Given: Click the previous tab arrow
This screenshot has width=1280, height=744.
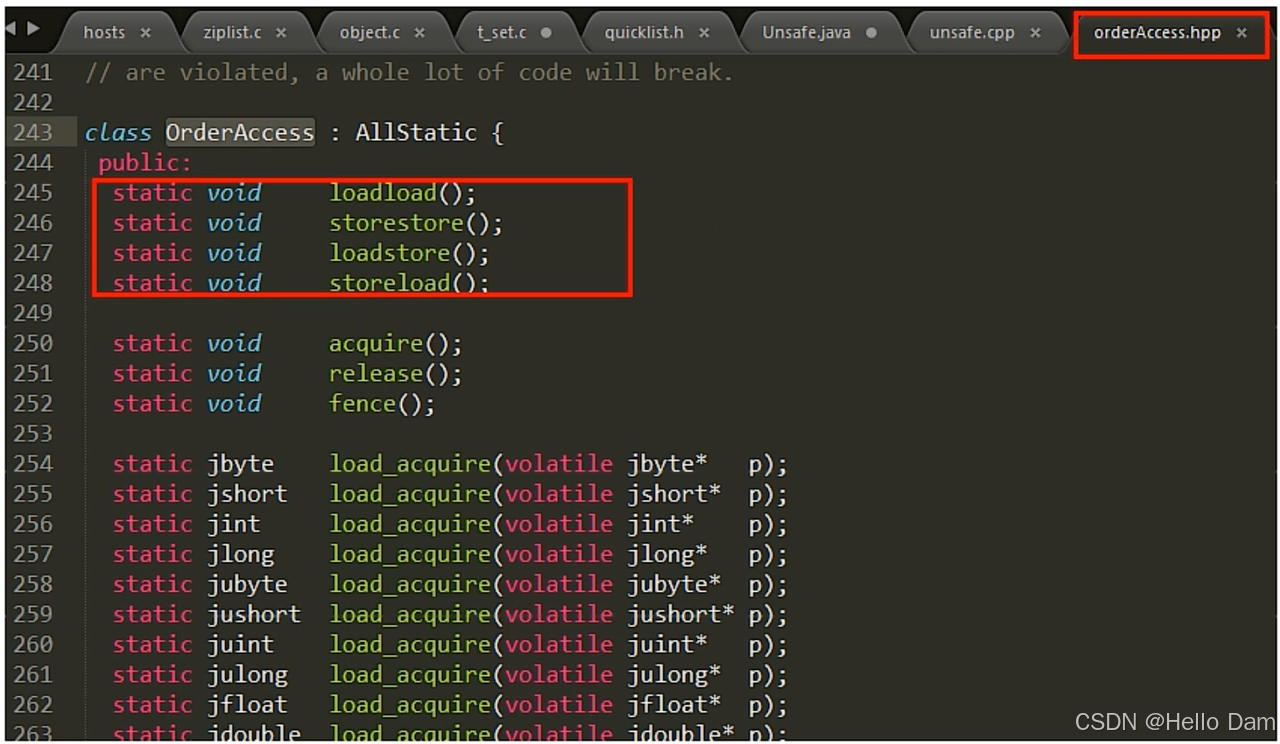Looking at the screenshot, I should (11, 29).
